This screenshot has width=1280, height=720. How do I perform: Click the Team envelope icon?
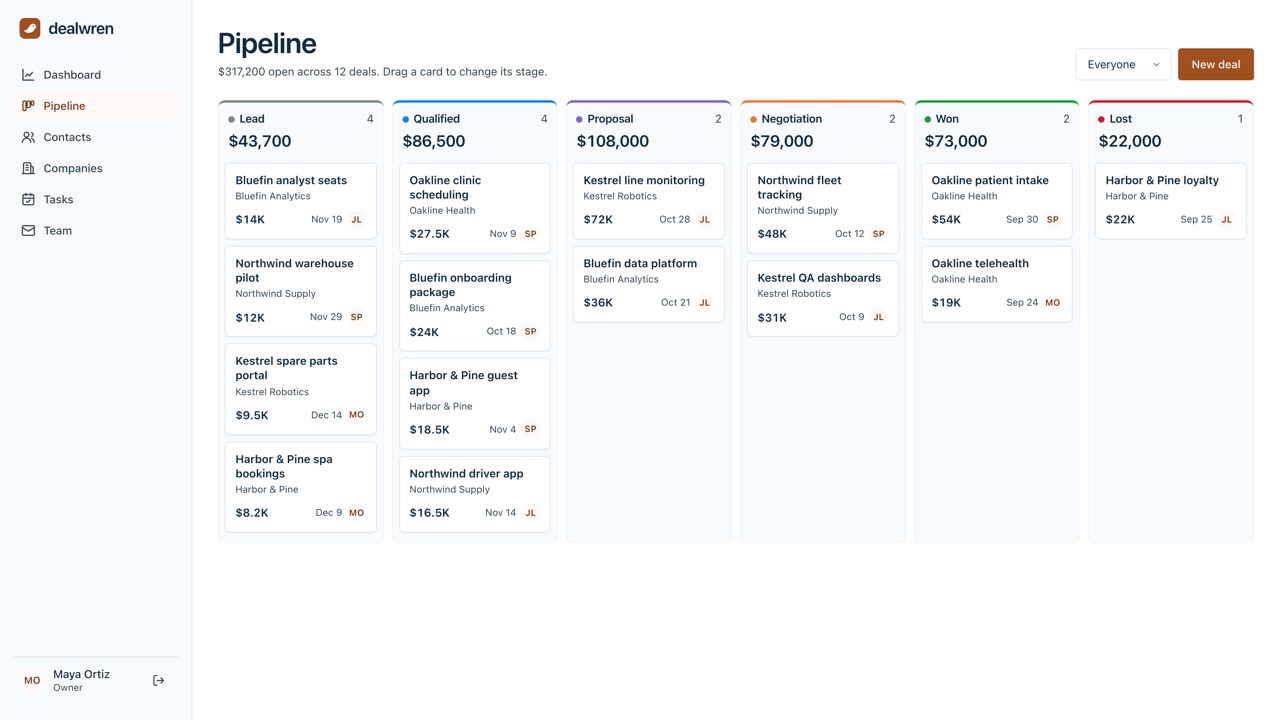tap(28, 230)
